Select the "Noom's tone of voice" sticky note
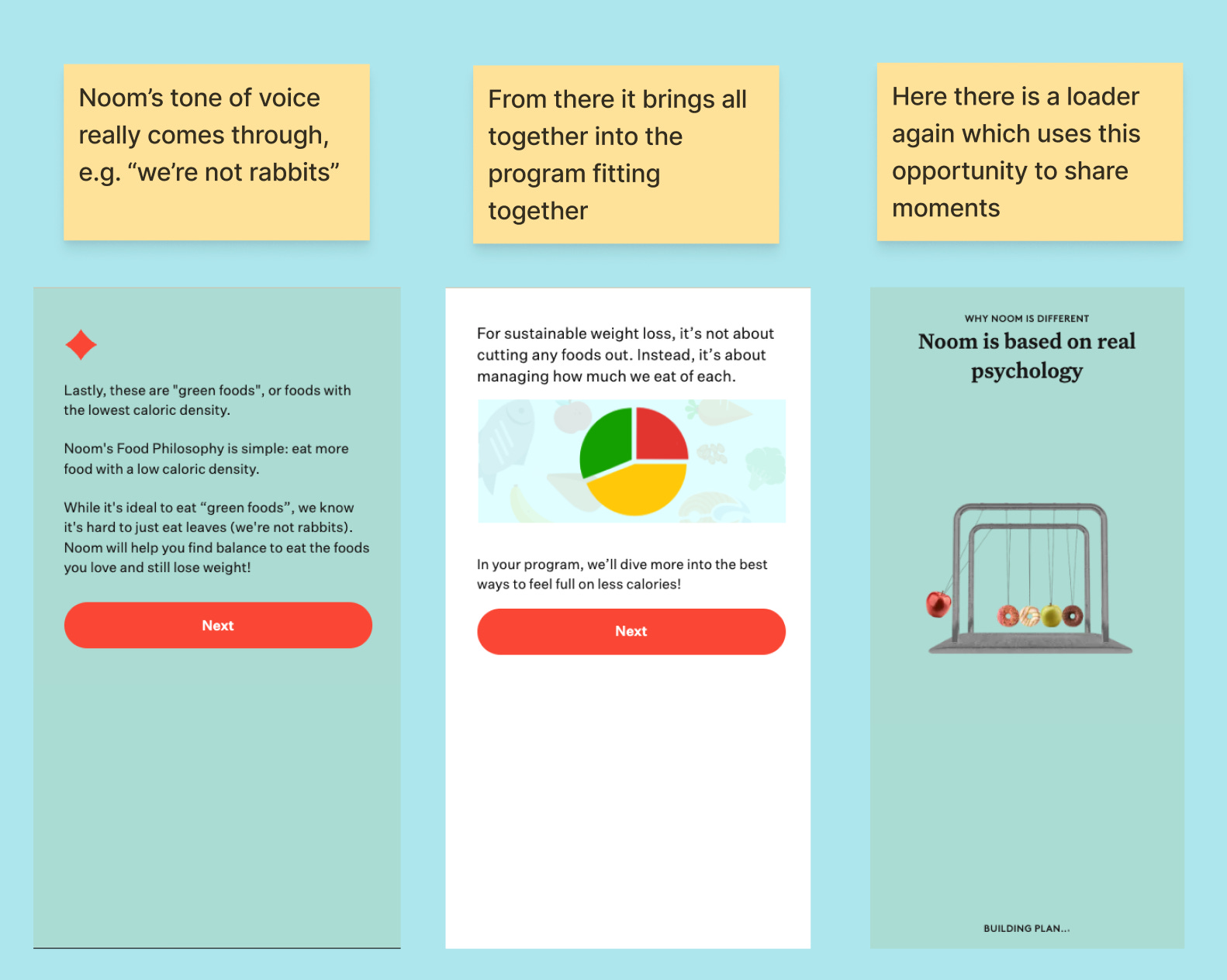 tap(216, 152)
